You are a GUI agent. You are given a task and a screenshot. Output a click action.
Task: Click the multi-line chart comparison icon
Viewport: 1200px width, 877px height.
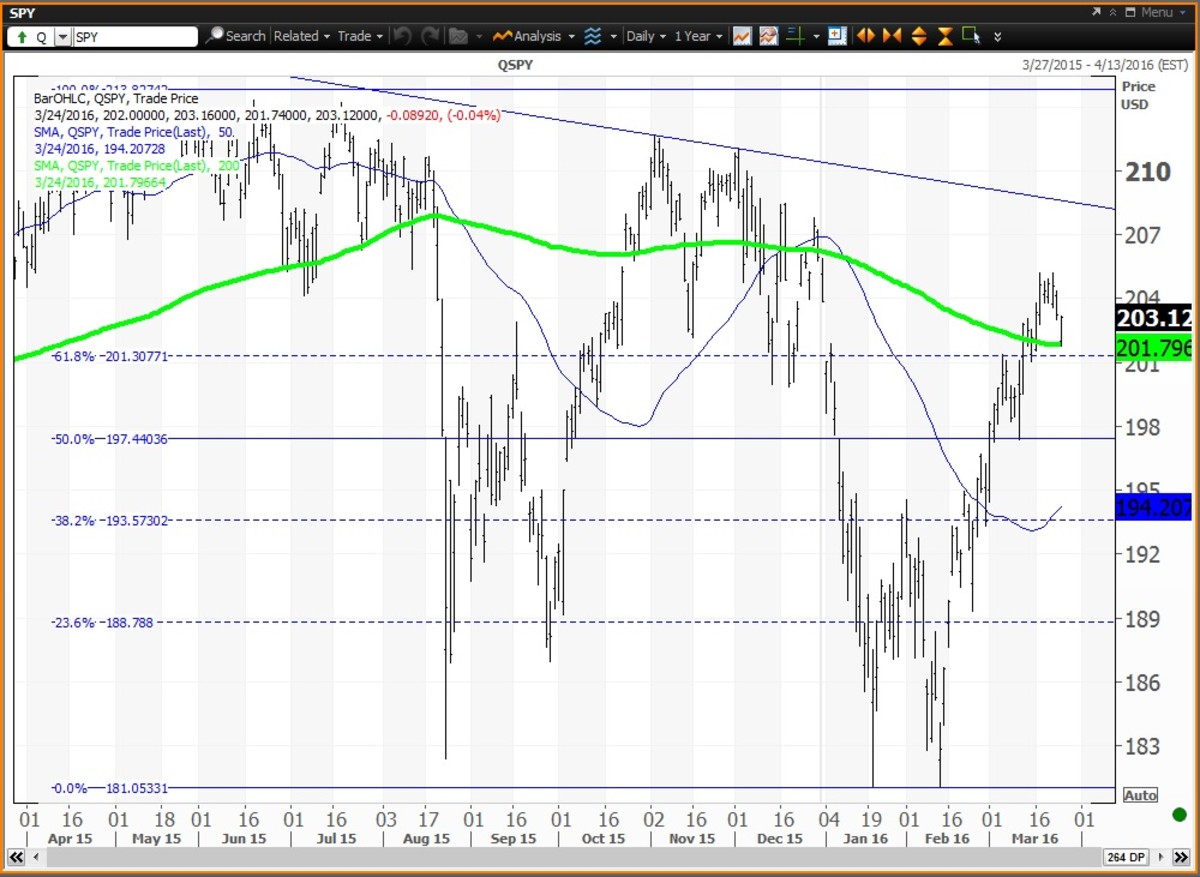click(769, 36)
